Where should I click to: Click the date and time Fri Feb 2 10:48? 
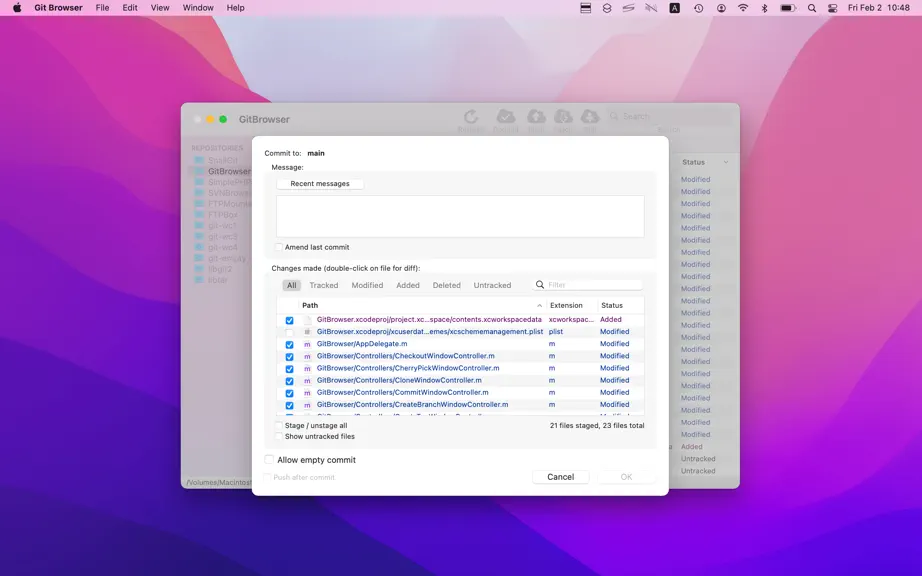[878, 8]
